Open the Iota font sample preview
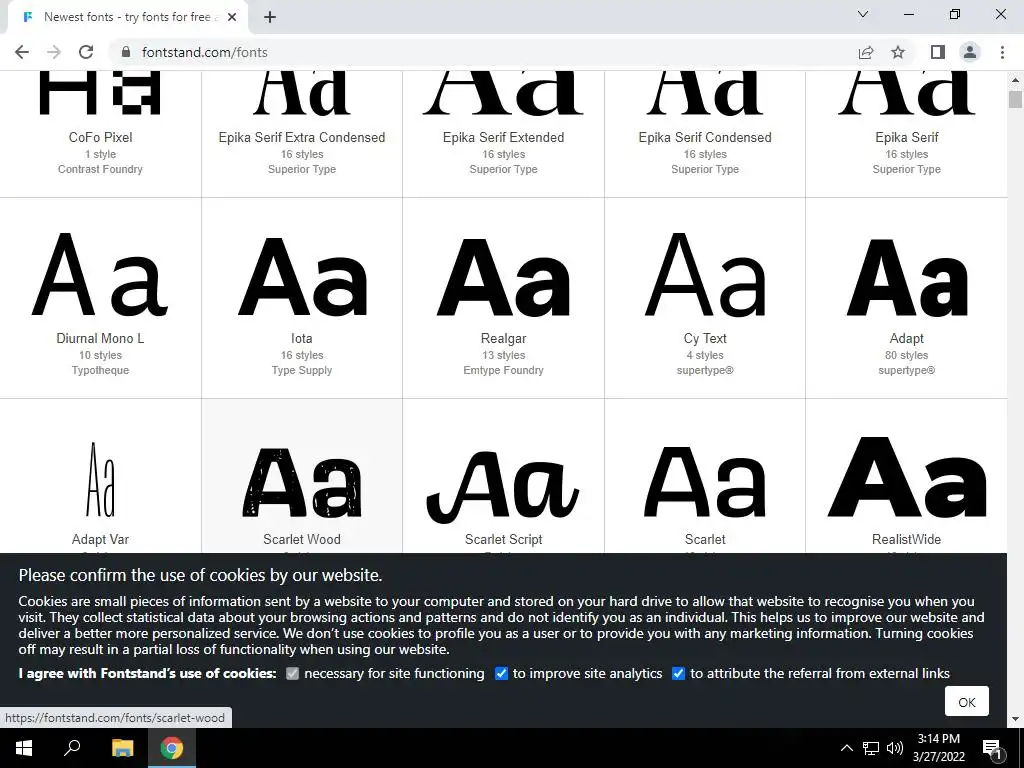 [x=302, y=277]
